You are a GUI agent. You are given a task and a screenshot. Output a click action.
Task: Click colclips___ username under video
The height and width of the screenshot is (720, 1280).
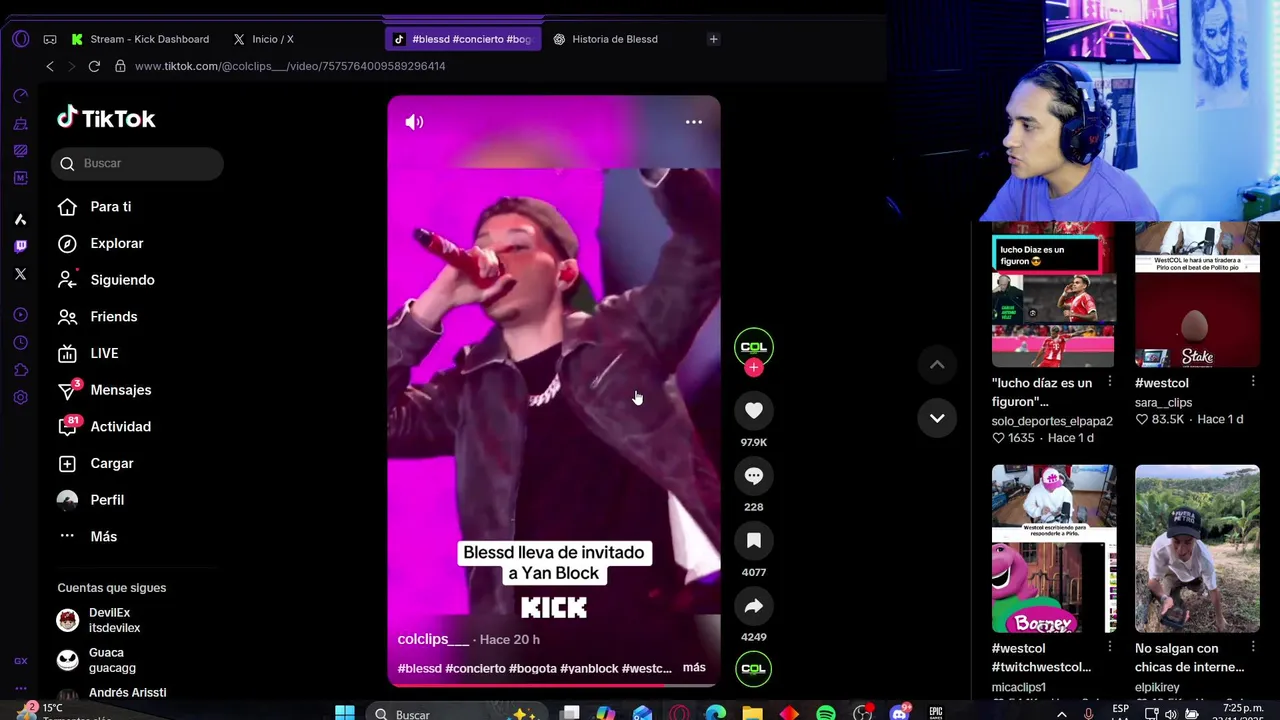click(433, 639)
